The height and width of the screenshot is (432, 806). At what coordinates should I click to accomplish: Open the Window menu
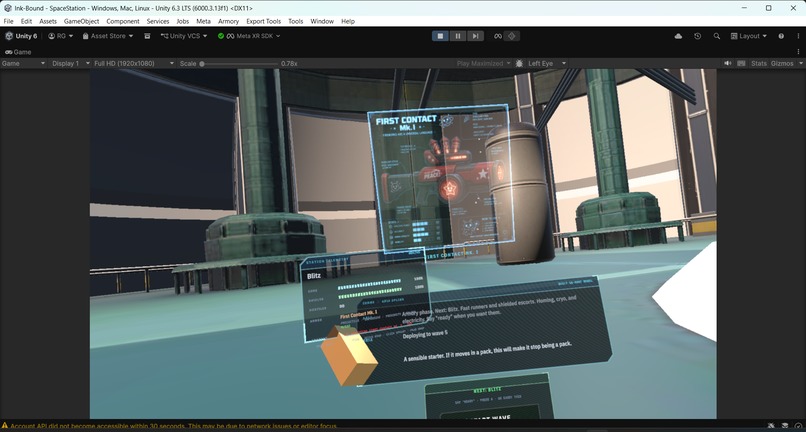(322, 21)
